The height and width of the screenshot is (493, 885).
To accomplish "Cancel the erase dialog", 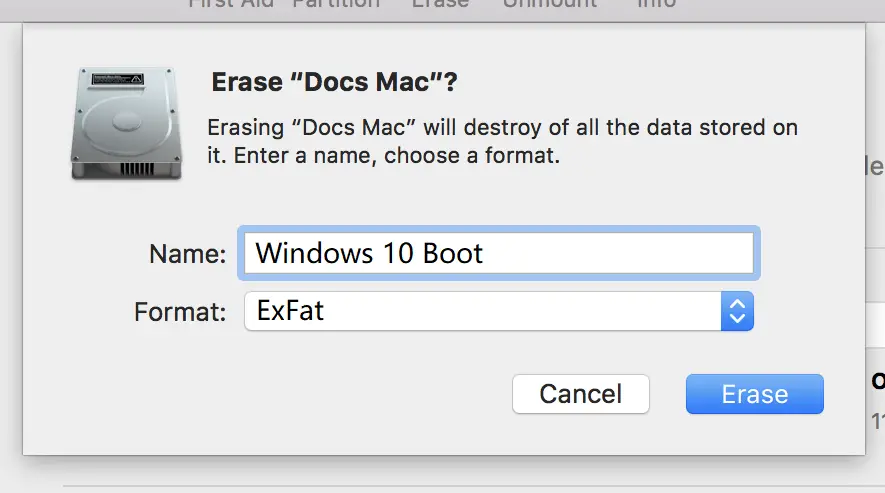I will [581, 394].
